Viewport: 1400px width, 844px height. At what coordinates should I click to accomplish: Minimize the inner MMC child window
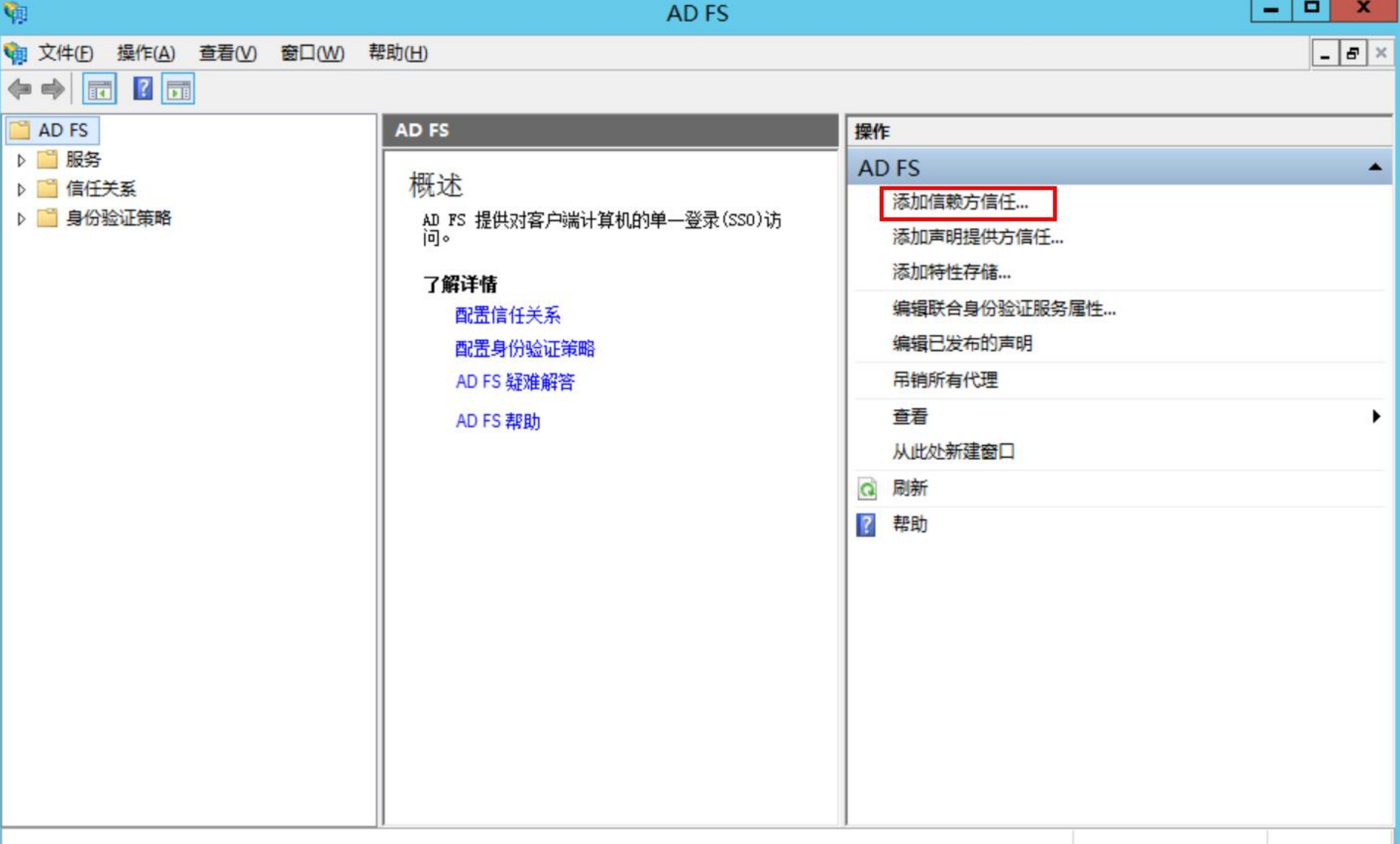pyautogui.click(x=1325, y=53)
